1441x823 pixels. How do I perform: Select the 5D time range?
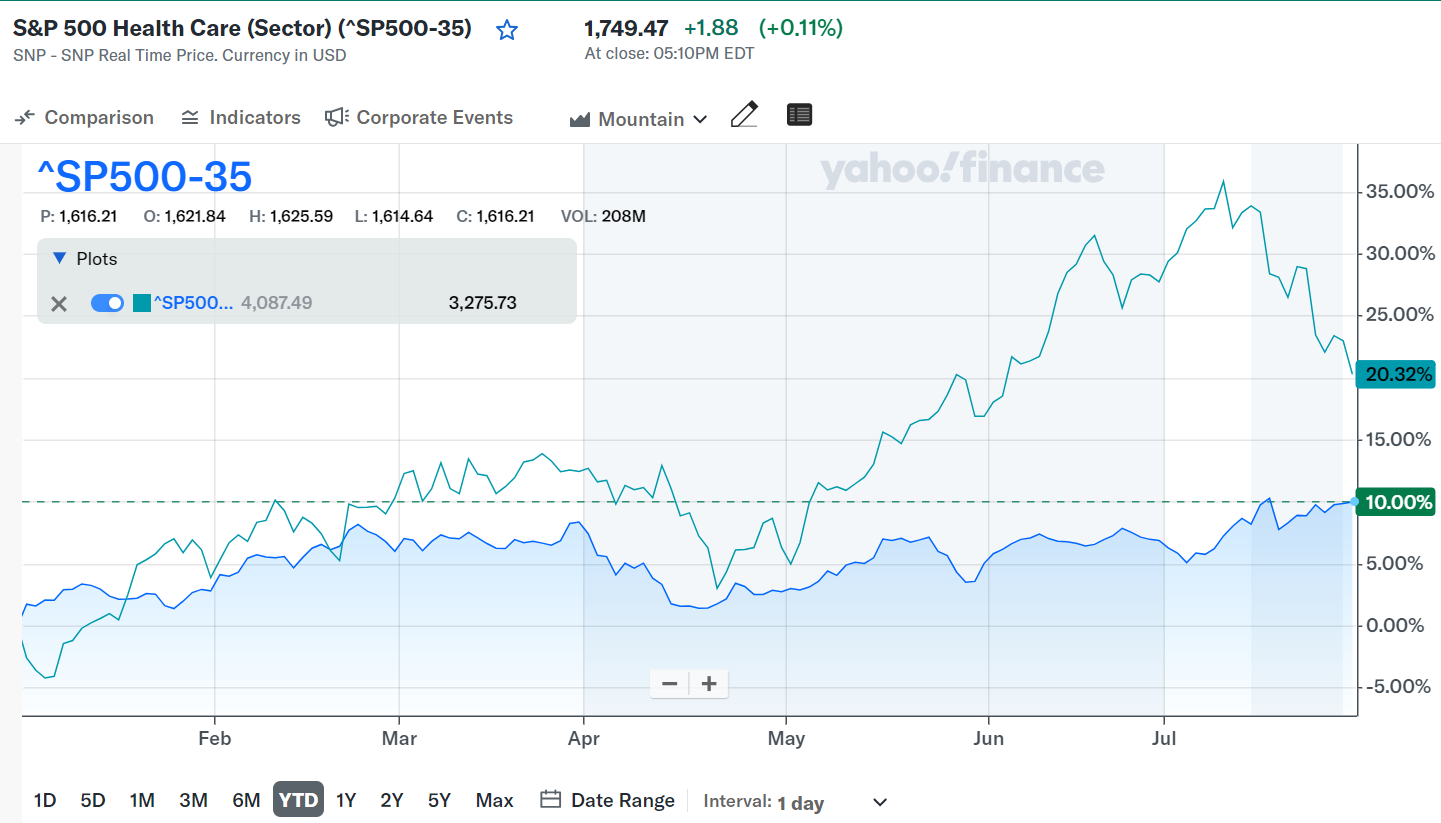coord(93,800)
